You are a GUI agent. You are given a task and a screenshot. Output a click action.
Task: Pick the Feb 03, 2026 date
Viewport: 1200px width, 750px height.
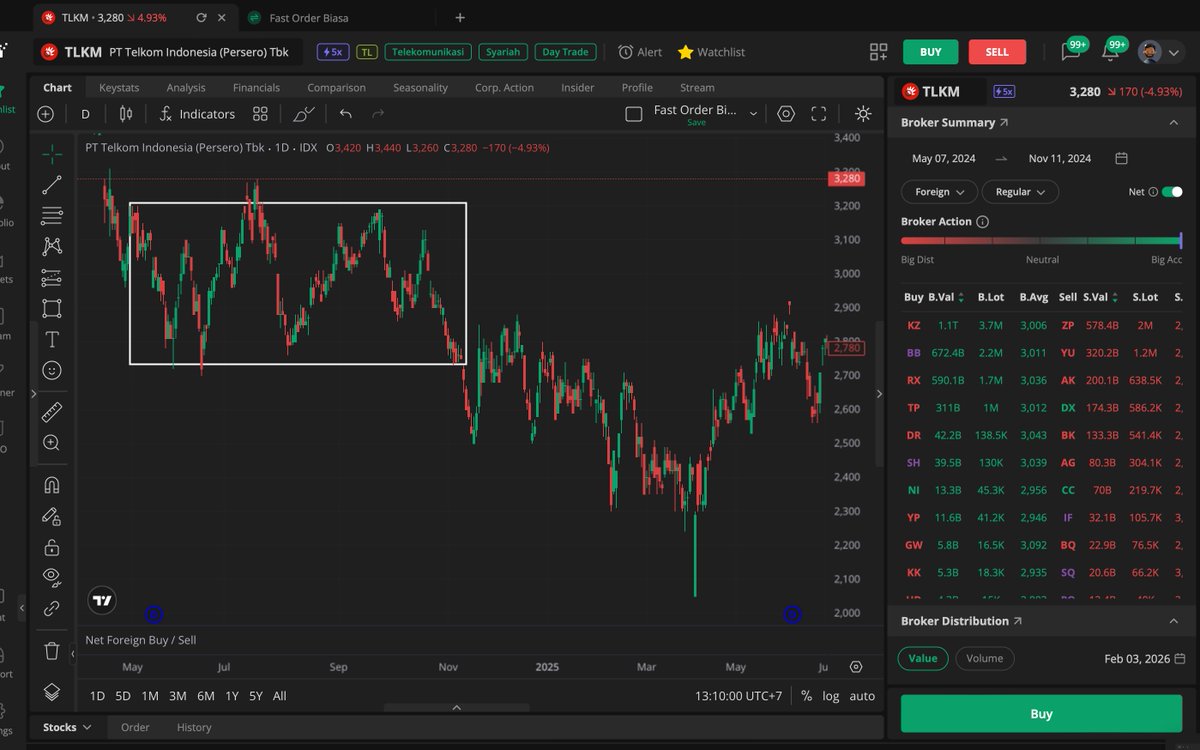(1145, 659)
